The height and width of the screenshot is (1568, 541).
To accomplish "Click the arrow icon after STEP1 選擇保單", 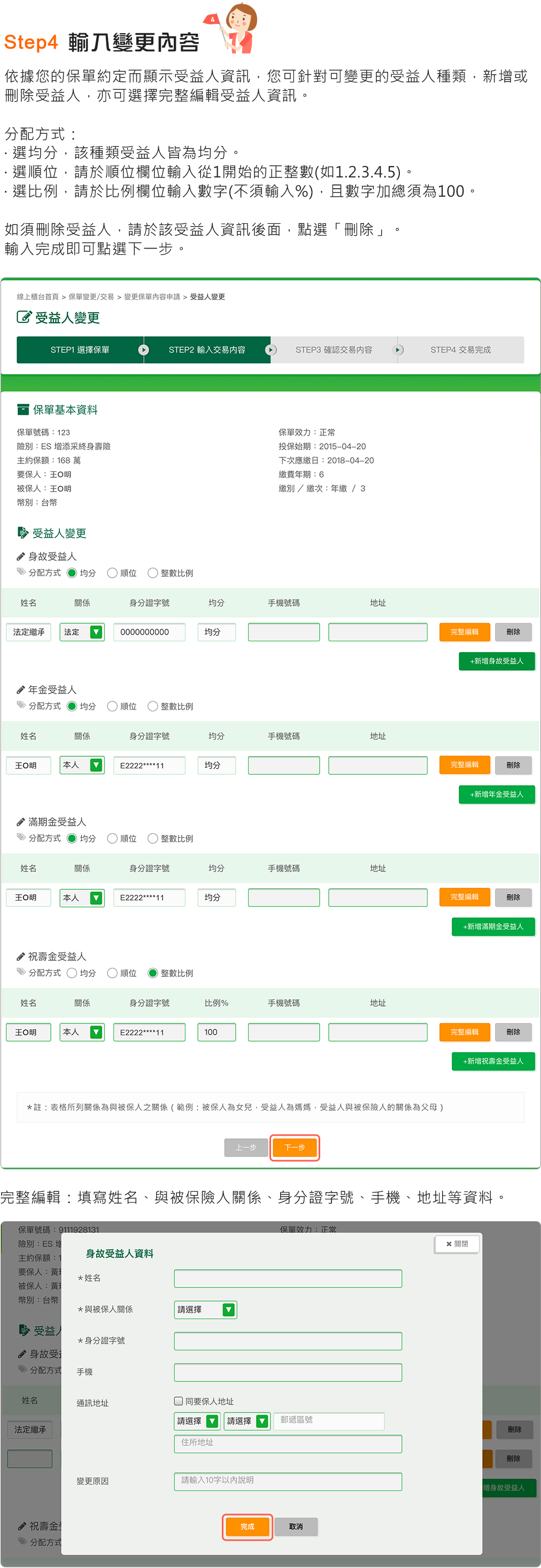I will (144, 350).
